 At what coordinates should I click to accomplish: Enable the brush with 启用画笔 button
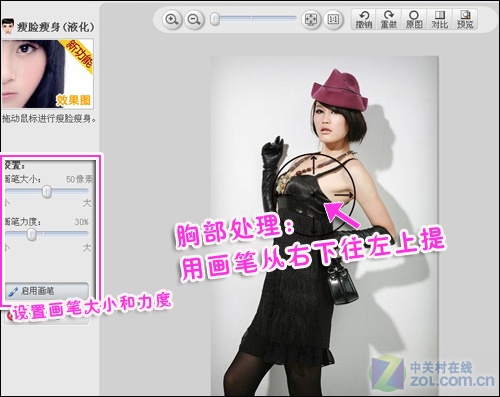(x=47, y=291)
